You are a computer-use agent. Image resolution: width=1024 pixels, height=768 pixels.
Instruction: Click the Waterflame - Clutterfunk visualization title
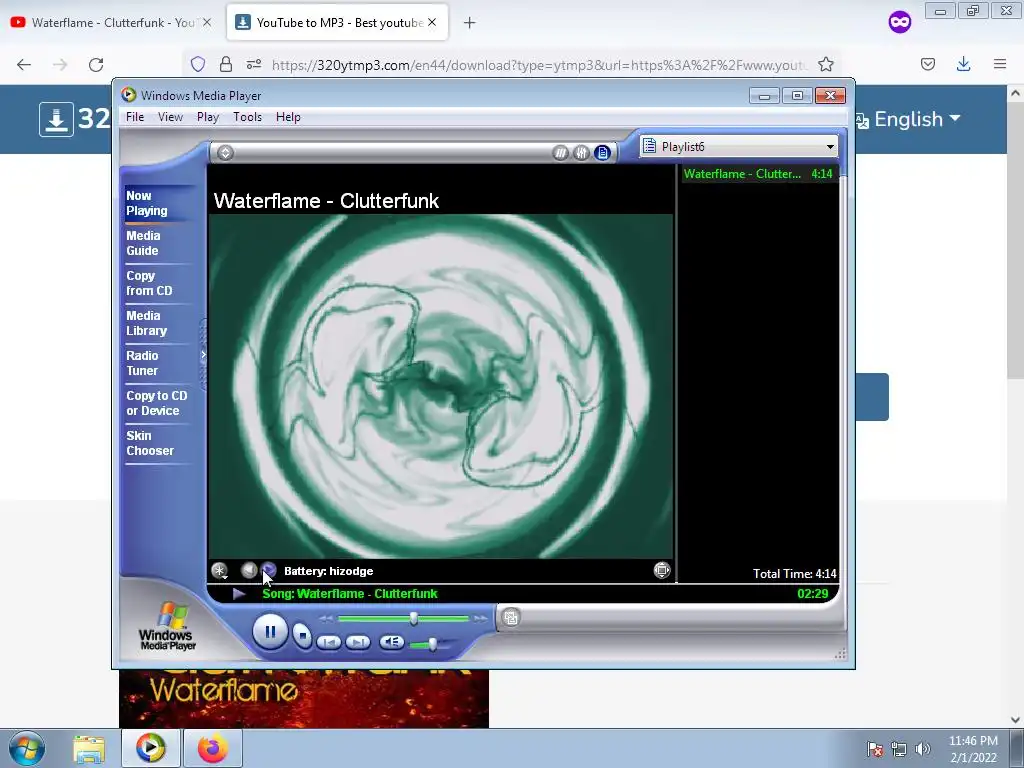[x=326, y=200]
